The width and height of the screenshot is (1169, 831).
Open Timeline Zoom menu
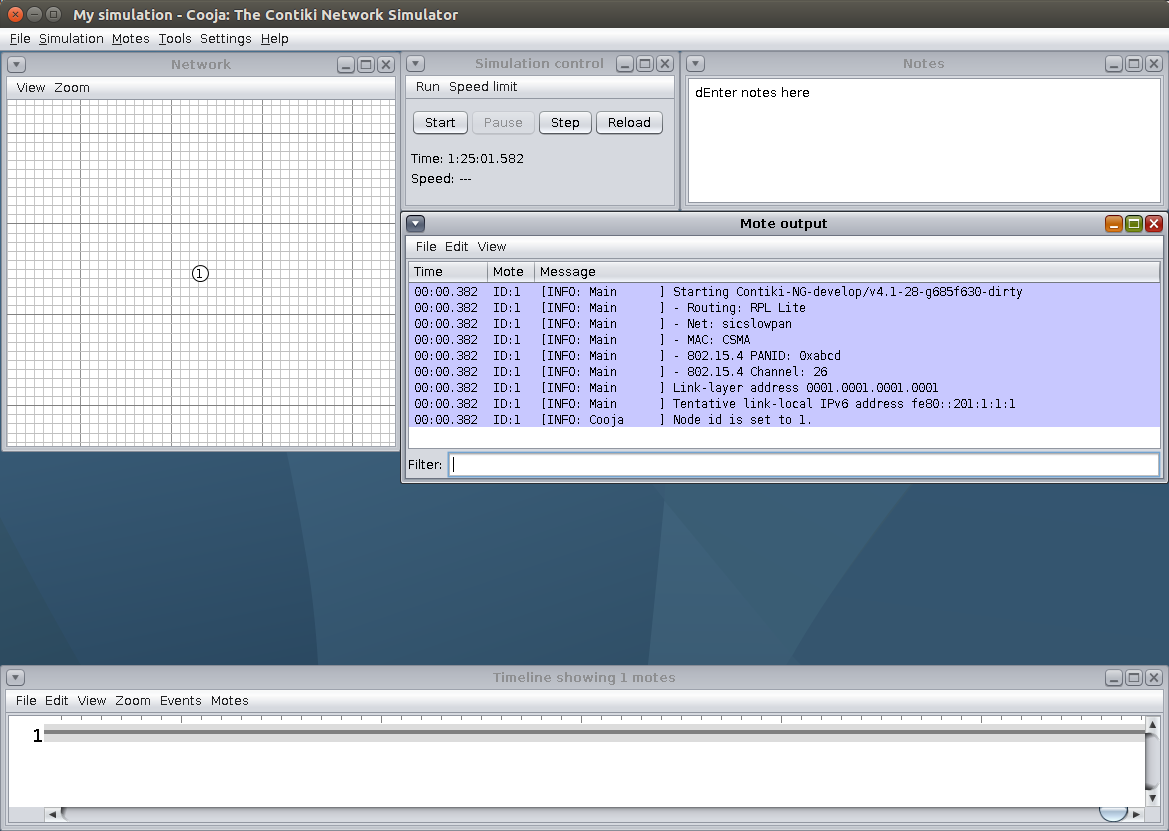click(x=133, y=701)
